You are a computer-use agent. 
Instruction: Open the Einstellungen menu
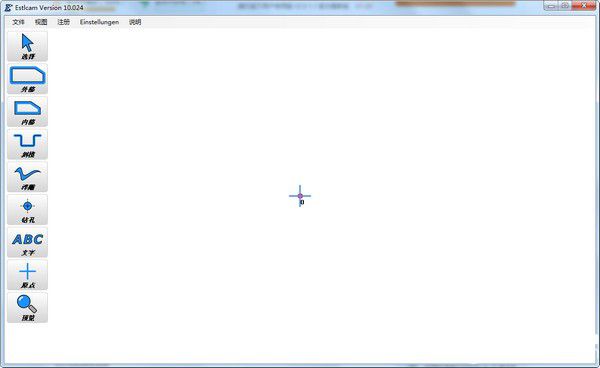[99, 22]
